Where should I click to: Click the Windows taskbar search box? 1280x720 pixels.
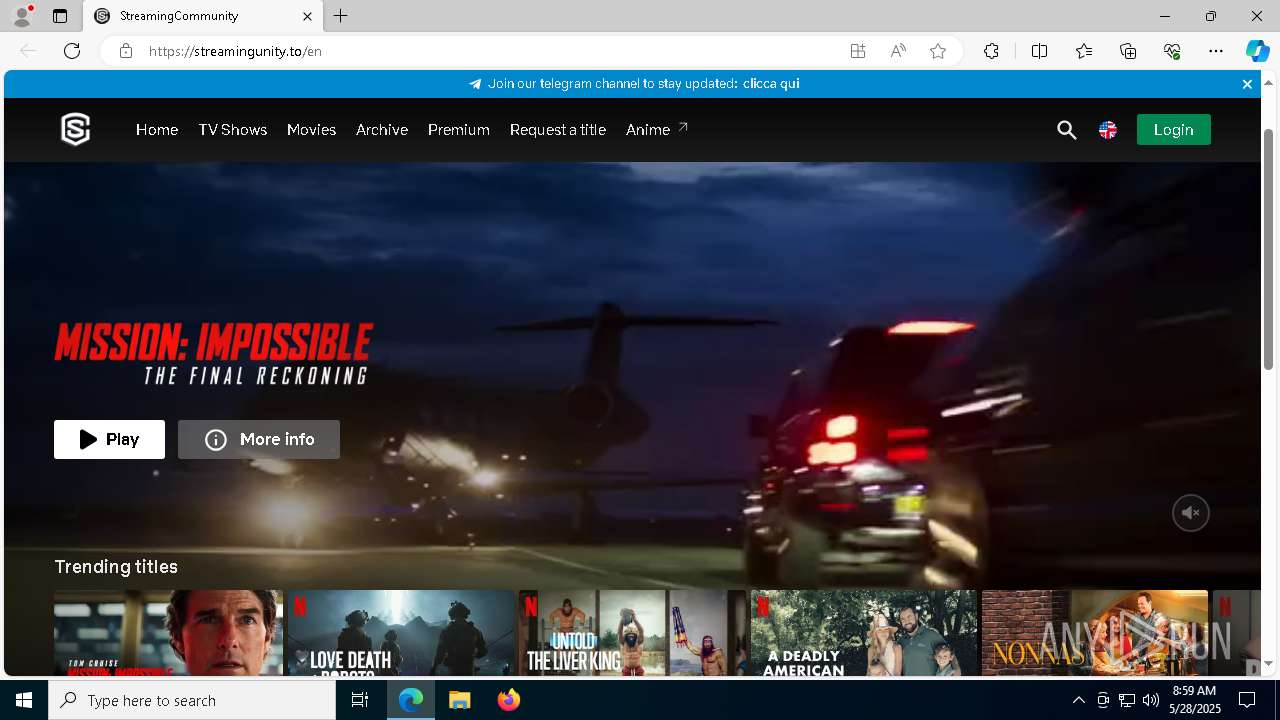coord(192,700)
